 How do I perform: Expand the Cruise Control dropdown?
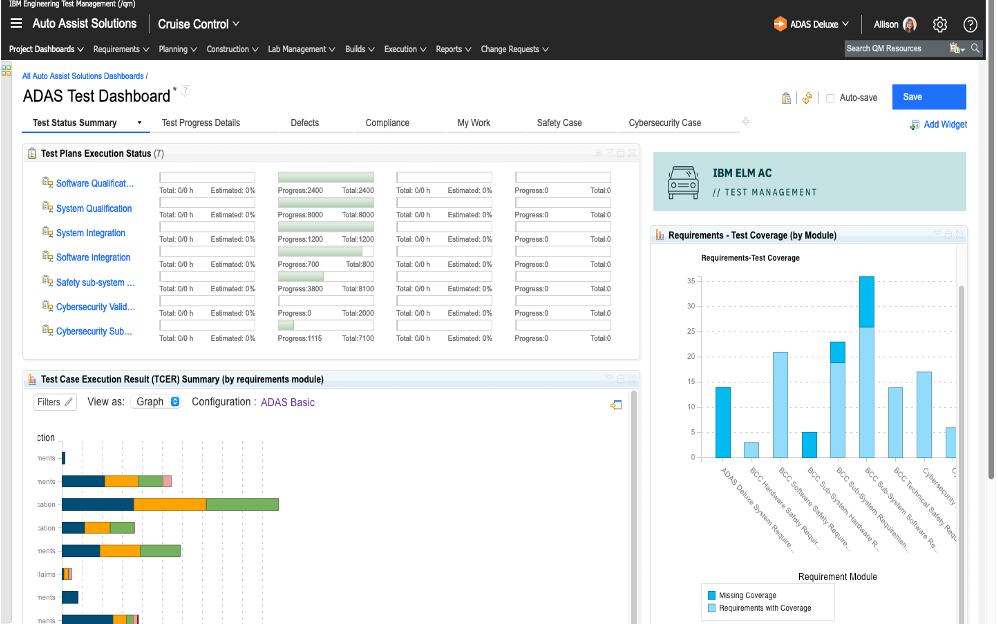(x=199, y=24)
